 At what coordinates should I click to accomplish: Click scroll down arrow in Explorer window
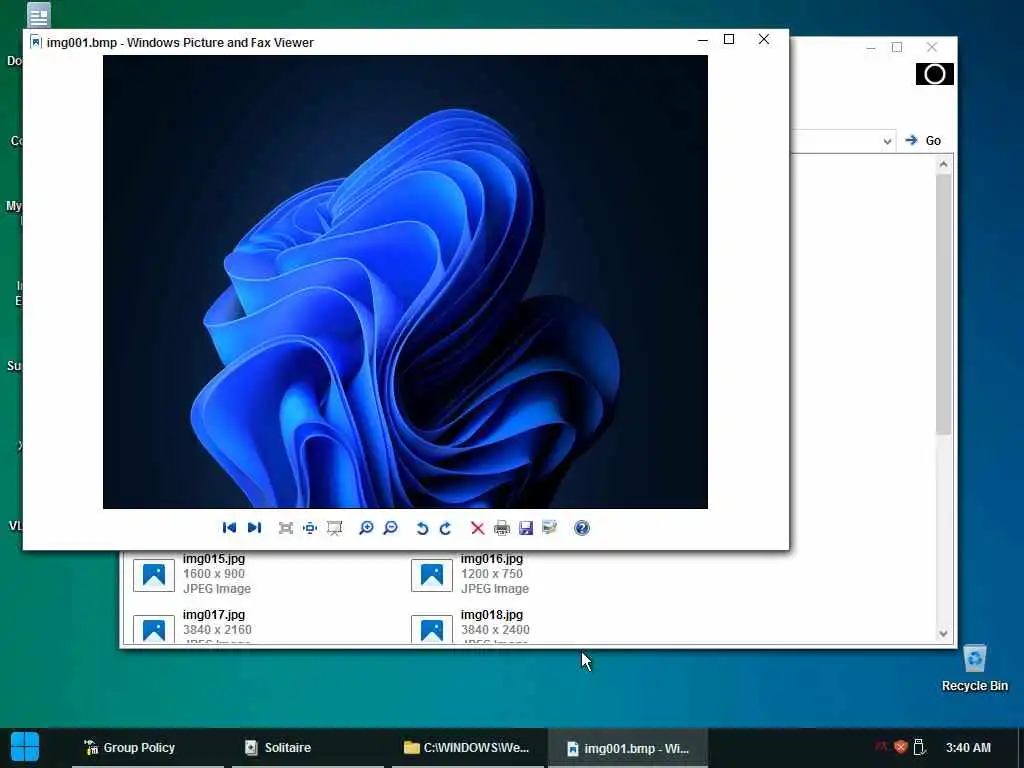pos(943,633)
